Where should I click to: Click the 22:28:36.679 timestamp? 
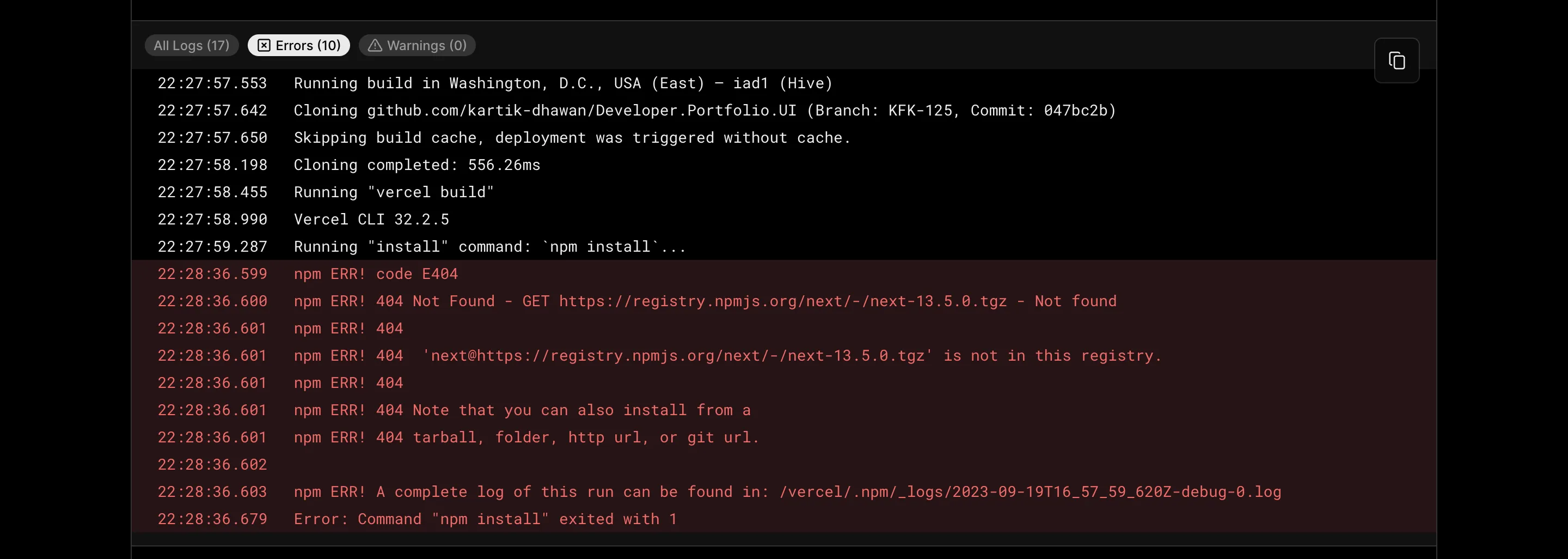click(x=212, y=519)
